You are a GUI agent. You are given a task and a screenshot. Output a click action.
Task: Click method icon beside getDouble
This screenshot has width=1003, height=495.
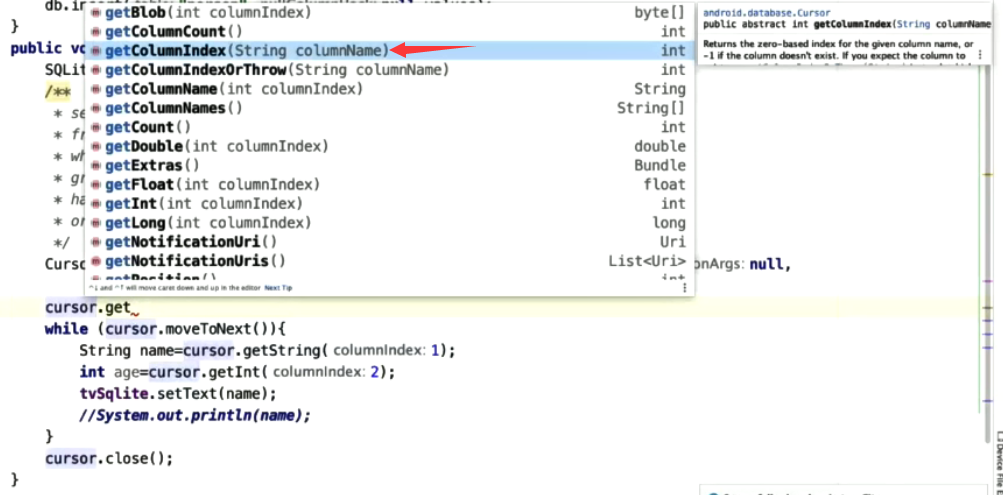pos(96,147)
